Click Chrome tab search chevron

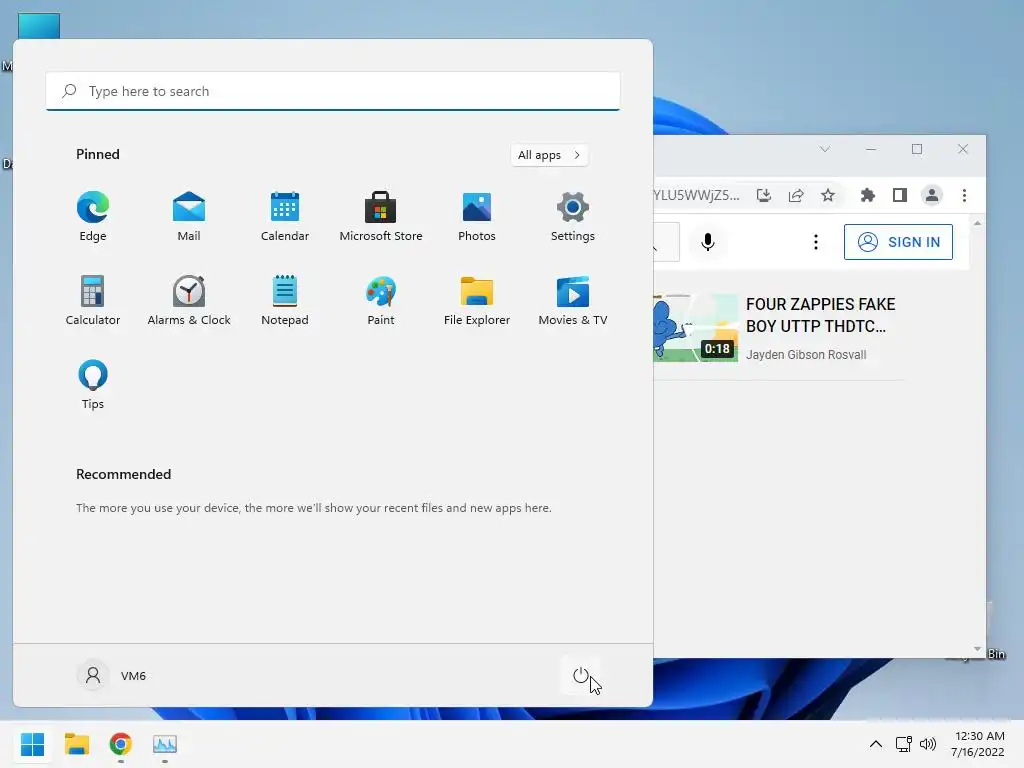point(825,150)
